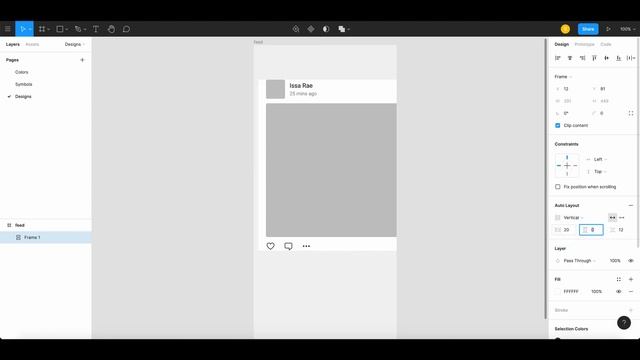Click the three-dots more icon in post
The image size is (640, 360).
click(306, 246)
